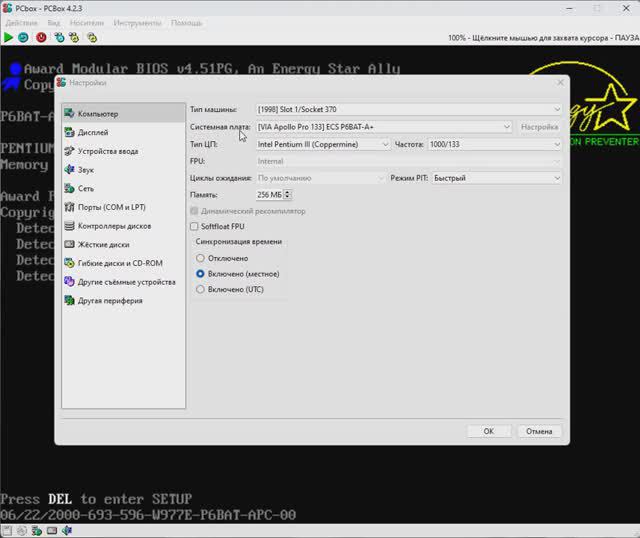The height and width of the screenshot is (538, 640).
Task: Click the Настройки dialog title icon
Action: click(x=62, y=82)
